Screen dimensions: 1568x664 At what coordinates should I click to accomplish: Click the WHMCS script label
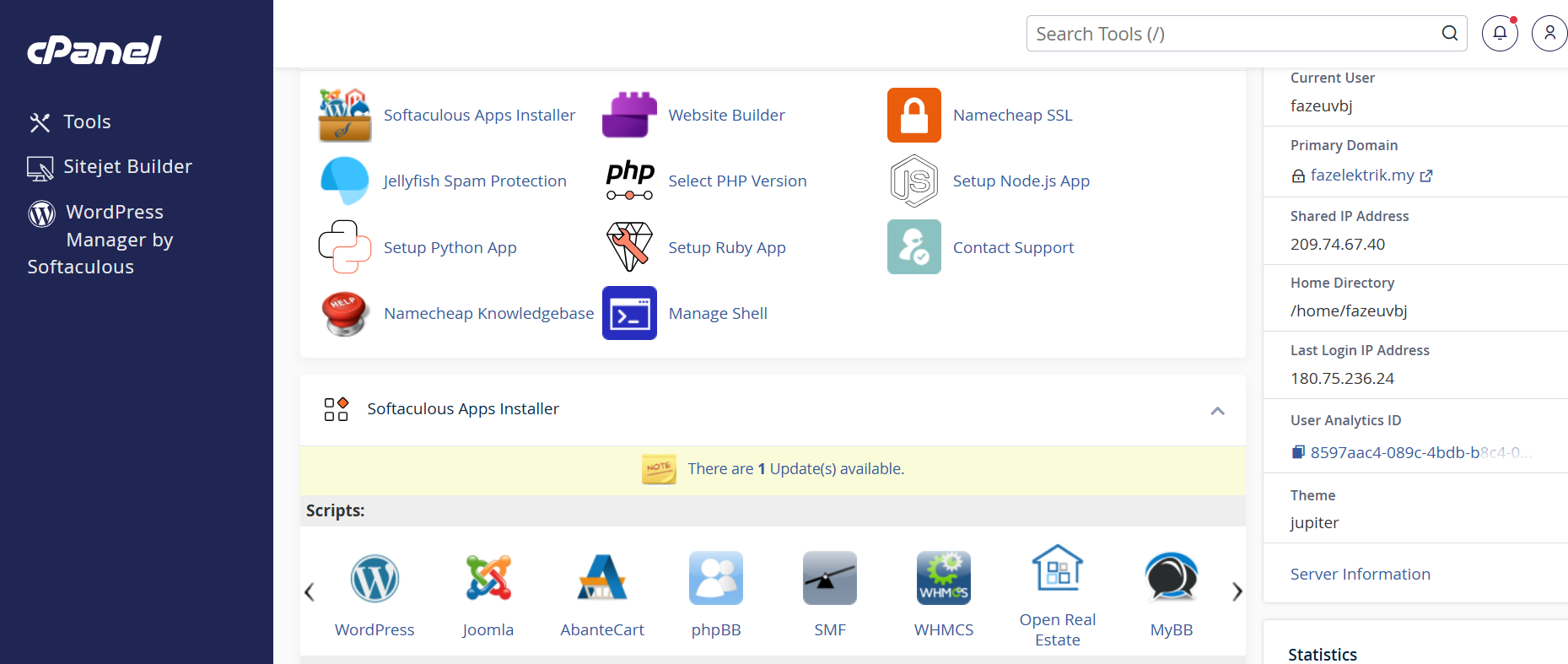(x=944, y=630)
